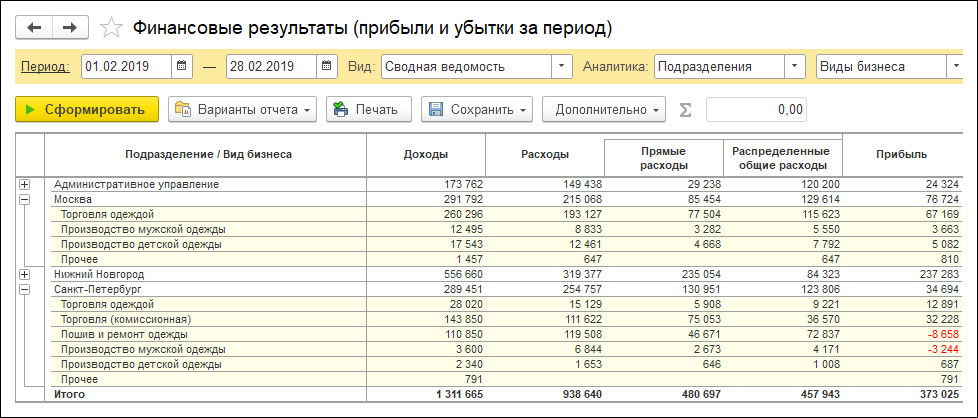Open the Варианты отчета menu

(242, 109)
